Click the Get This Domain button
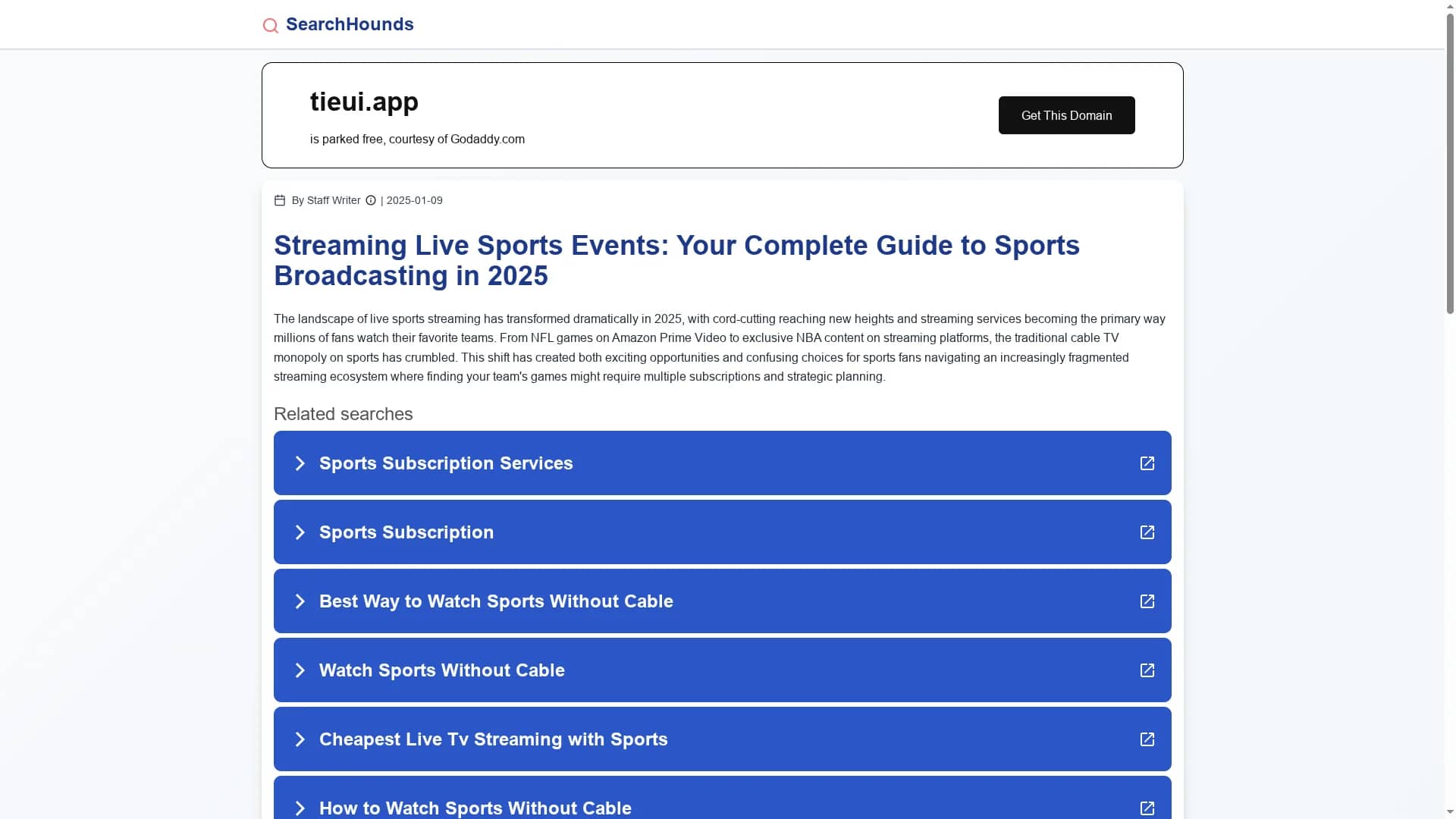Image resolution: width=1456 pixels, height=819 pixels. (1066, 115)
